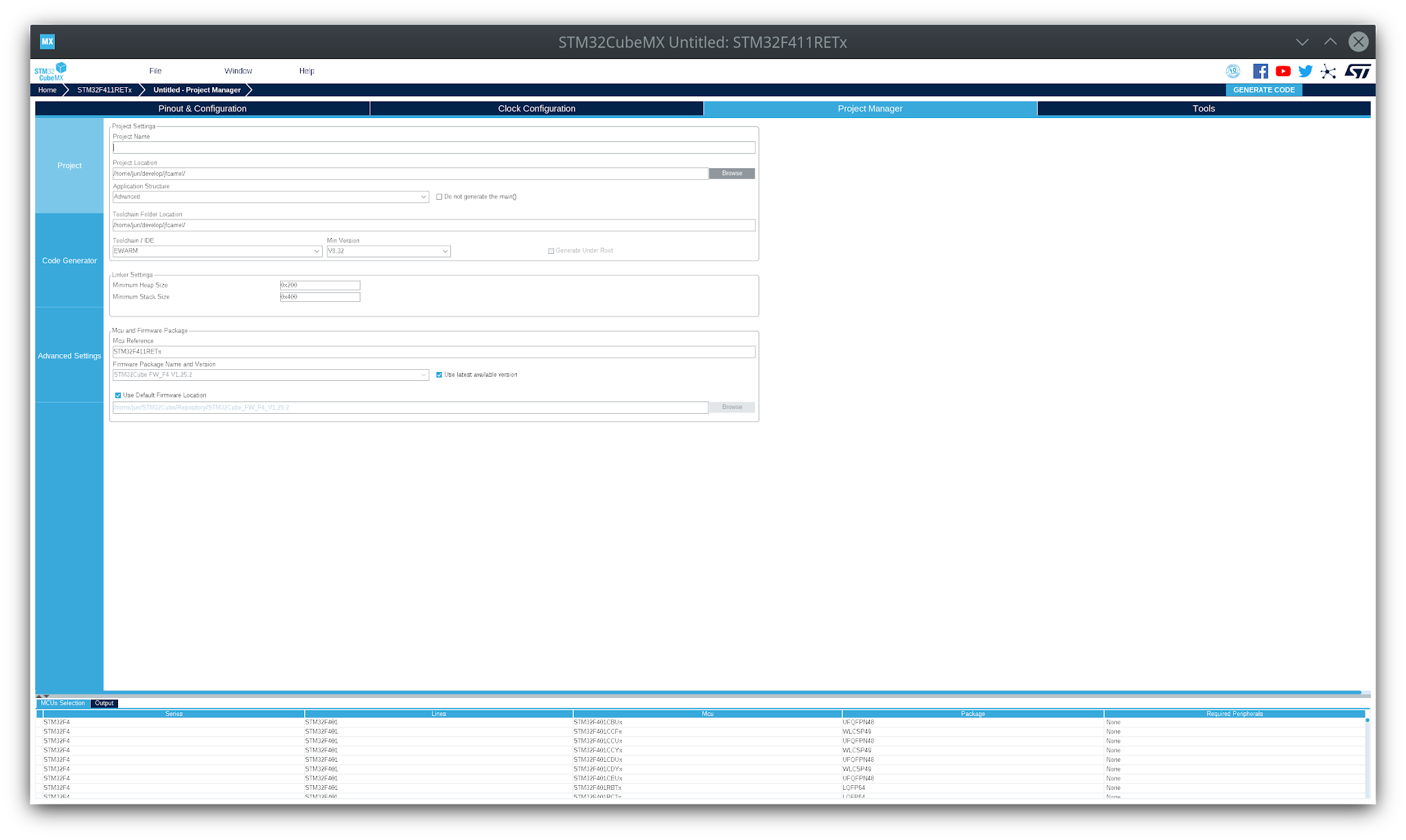Click the ST logo icon
The height and width of the screenshot is (840, 1406).
tap(1357, 71)
